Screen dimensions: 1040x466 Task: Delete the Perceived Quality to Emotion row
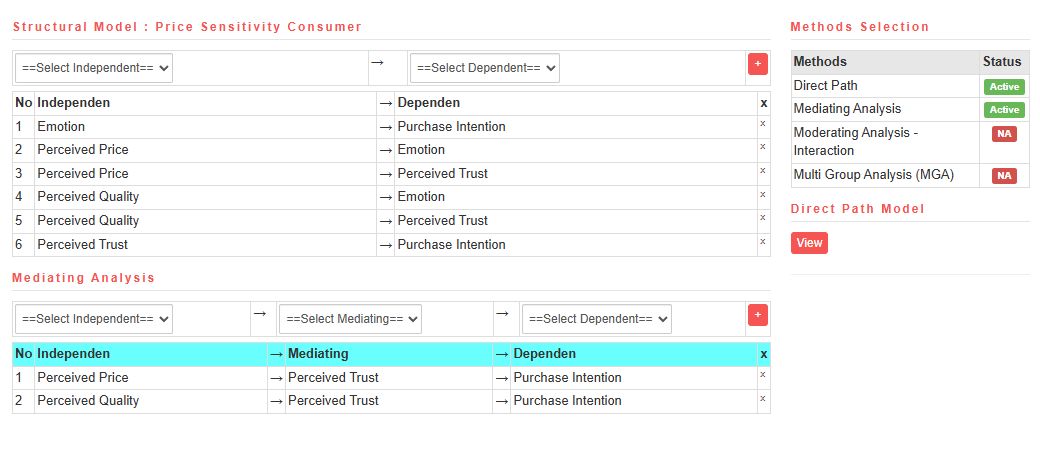(x=763, y=194)
